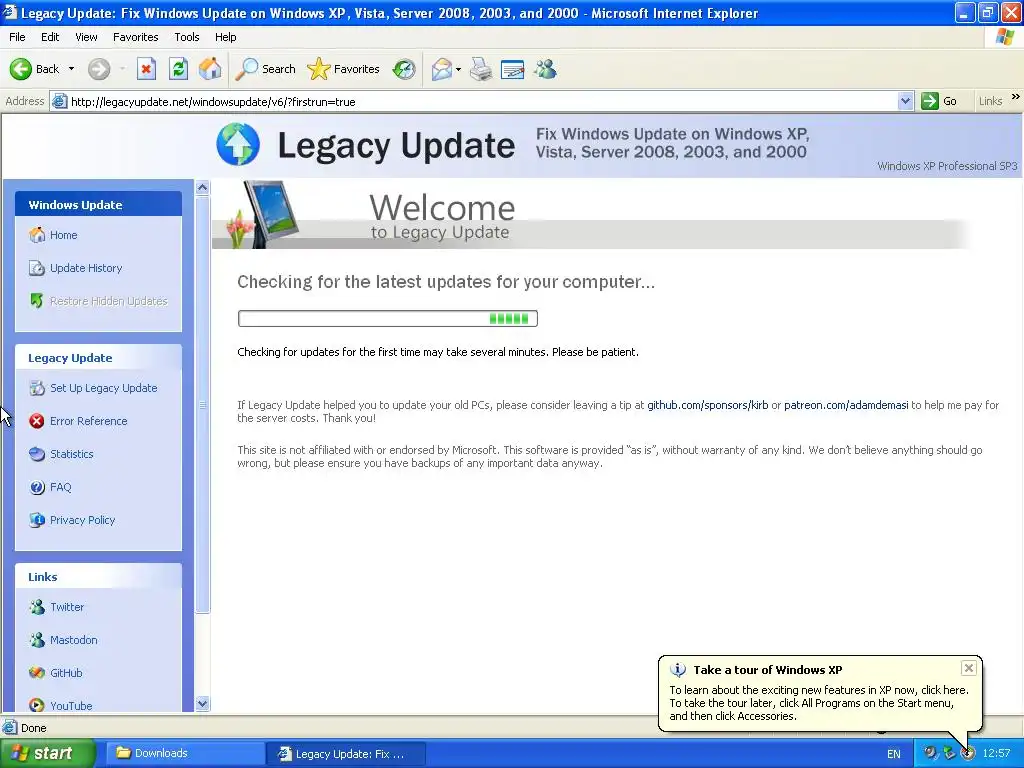This screenshot has height=768, width=1024.
Task: Expand the Mail dropdown arrow
Action: click(x=458, y=69)
